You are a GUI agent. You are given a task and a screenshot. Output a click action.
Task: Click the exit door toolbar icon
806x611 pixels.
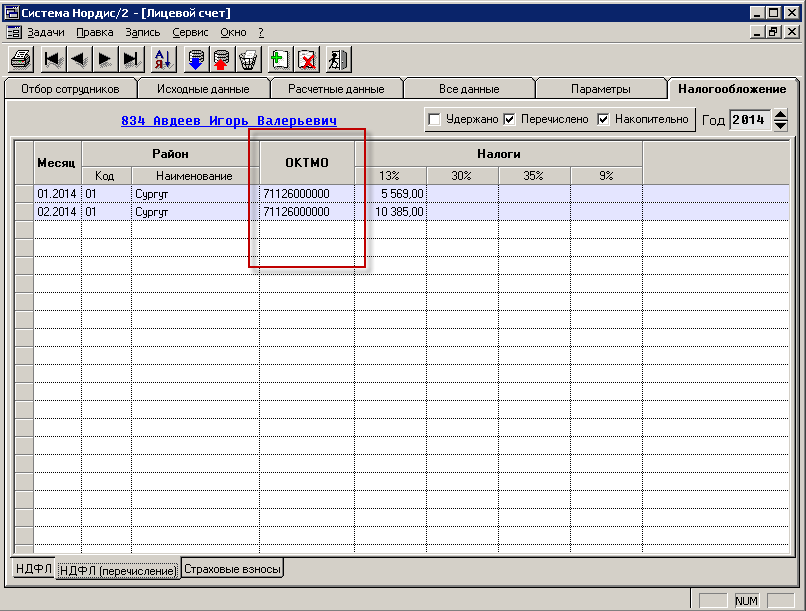tap(339, 60)
